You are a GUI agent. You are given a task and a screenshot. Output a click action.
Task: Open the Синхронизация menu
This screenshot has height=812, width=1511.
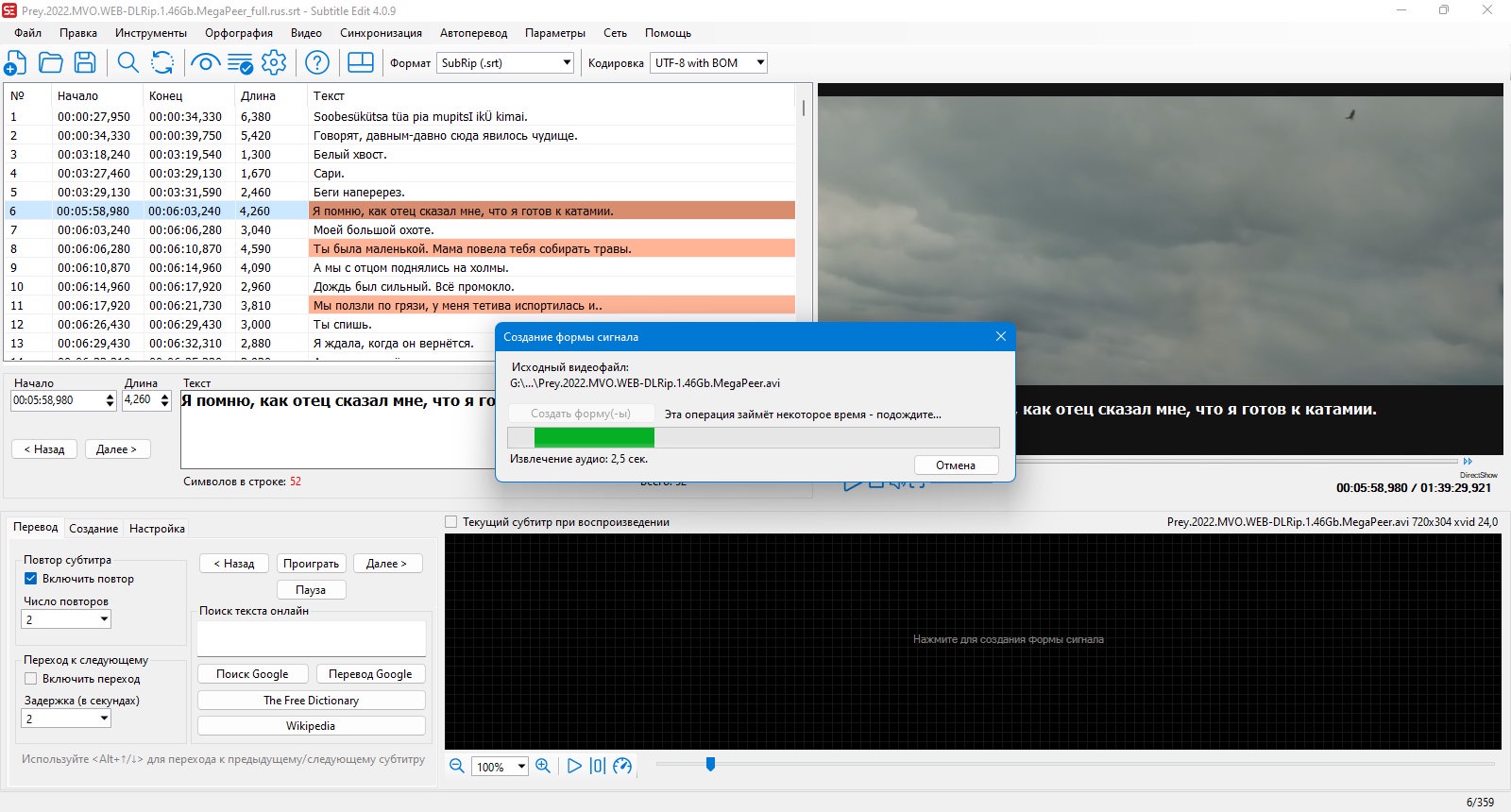[382, 33]
